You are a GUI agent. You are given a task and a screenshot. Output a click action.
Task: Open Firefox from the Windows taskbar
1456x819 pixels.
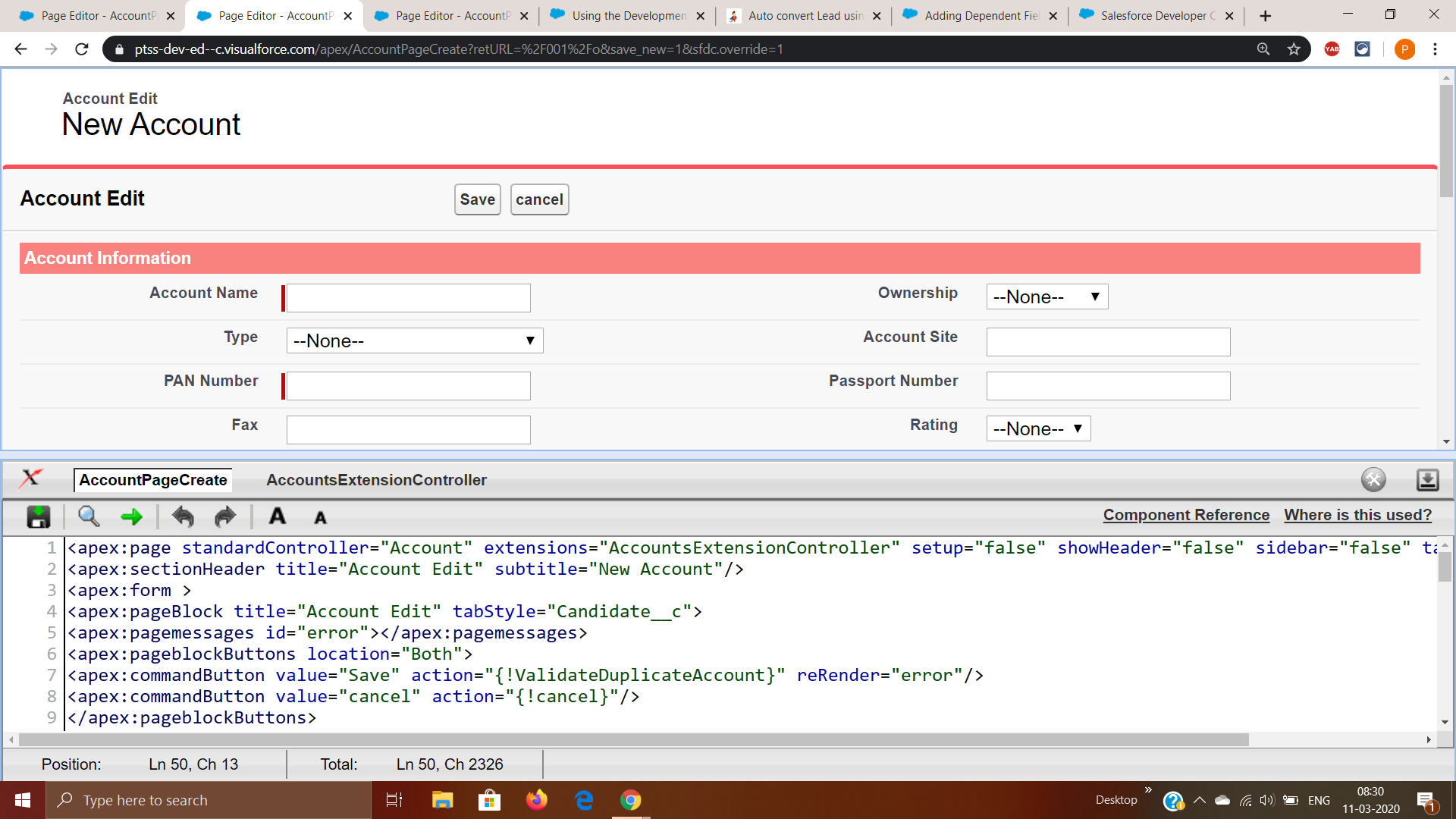[x=537, y=800]
